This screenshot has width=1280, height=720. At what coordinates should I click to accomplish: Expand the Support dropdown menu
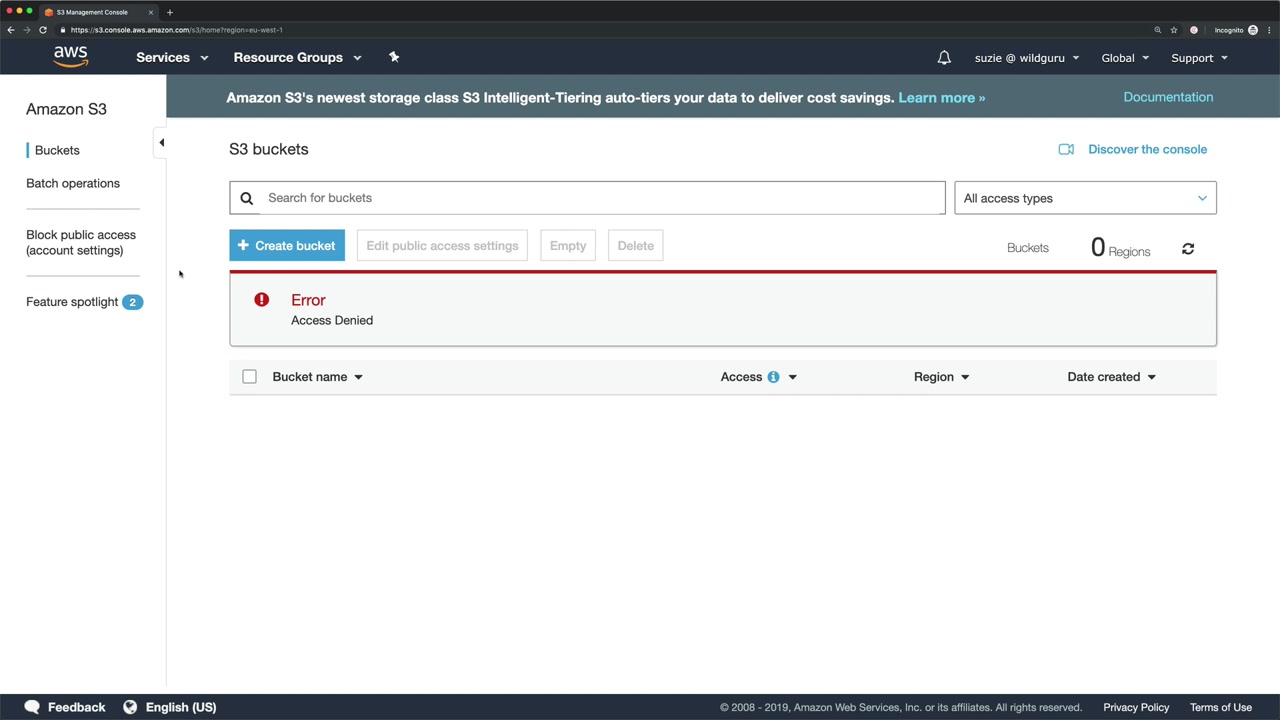click(x=1199, y=58)
